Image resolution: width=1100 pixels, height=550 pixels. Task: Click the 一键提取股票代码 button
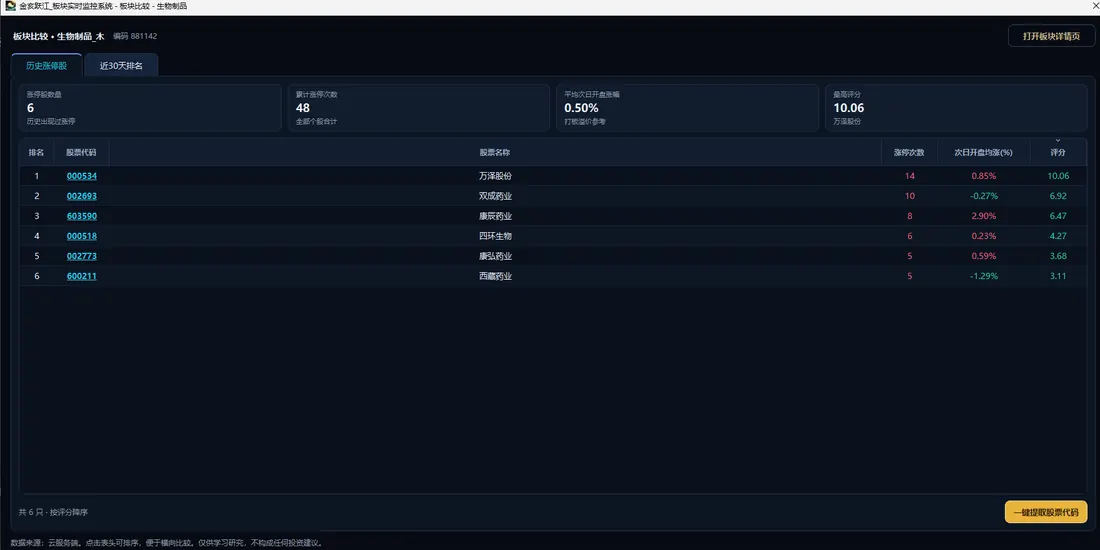1046,512
